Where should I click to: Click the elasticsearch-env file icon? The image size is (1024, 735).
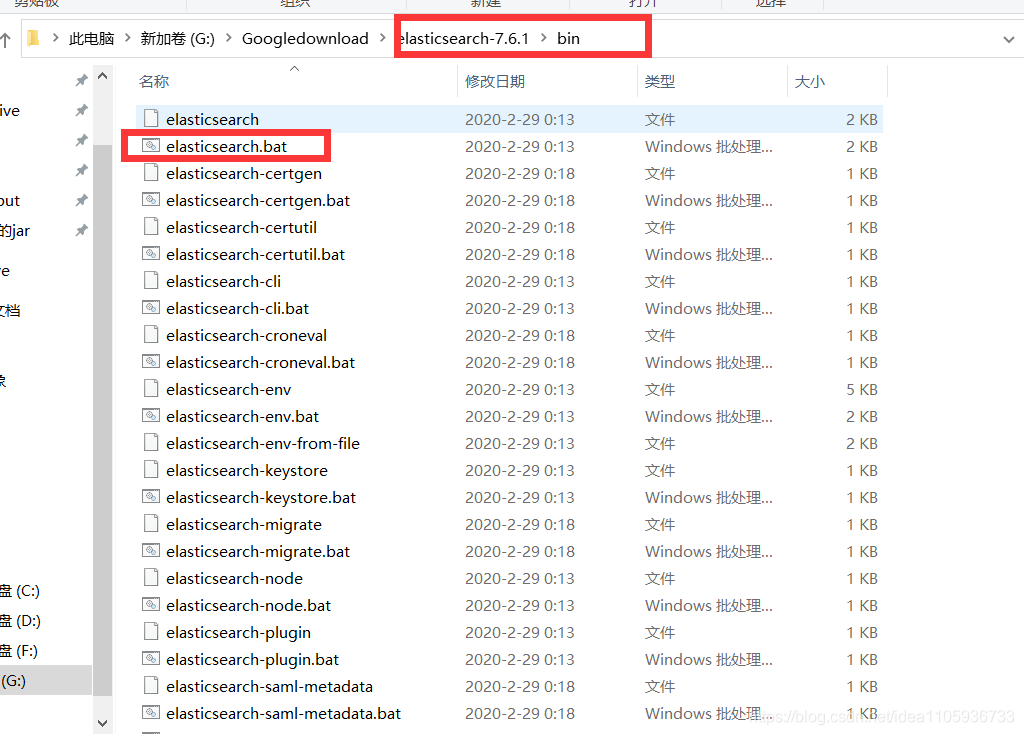coord(151,389)
